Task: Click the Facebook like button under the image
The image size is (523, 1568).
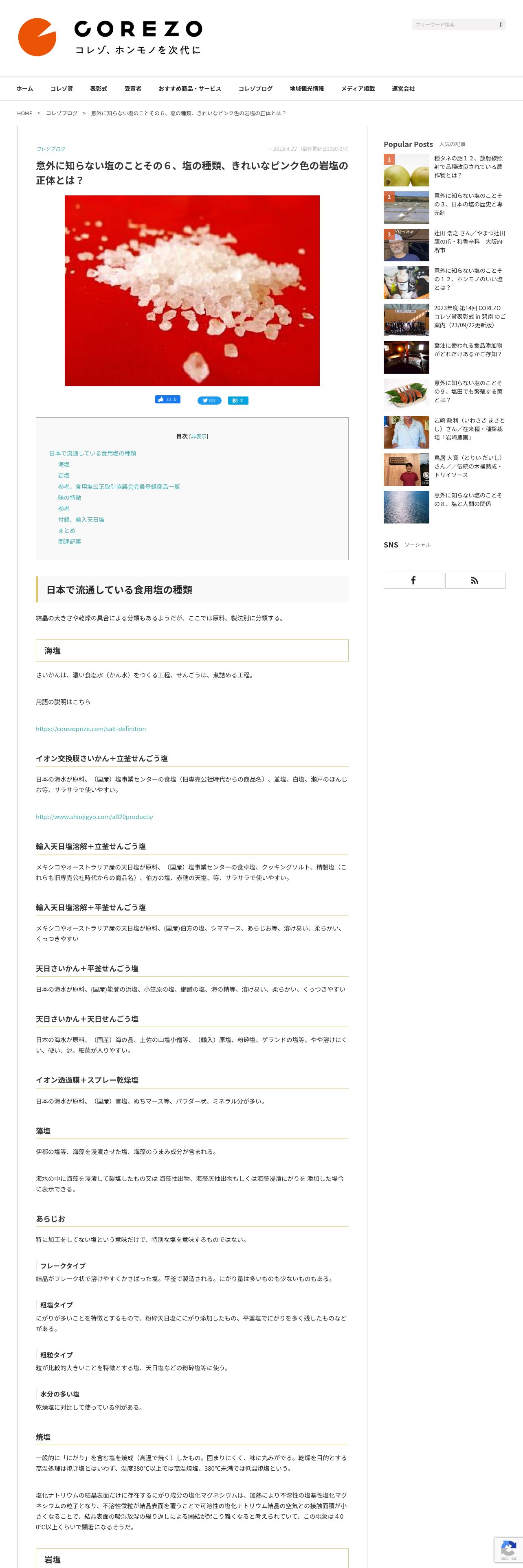Action: pos(167,399)
